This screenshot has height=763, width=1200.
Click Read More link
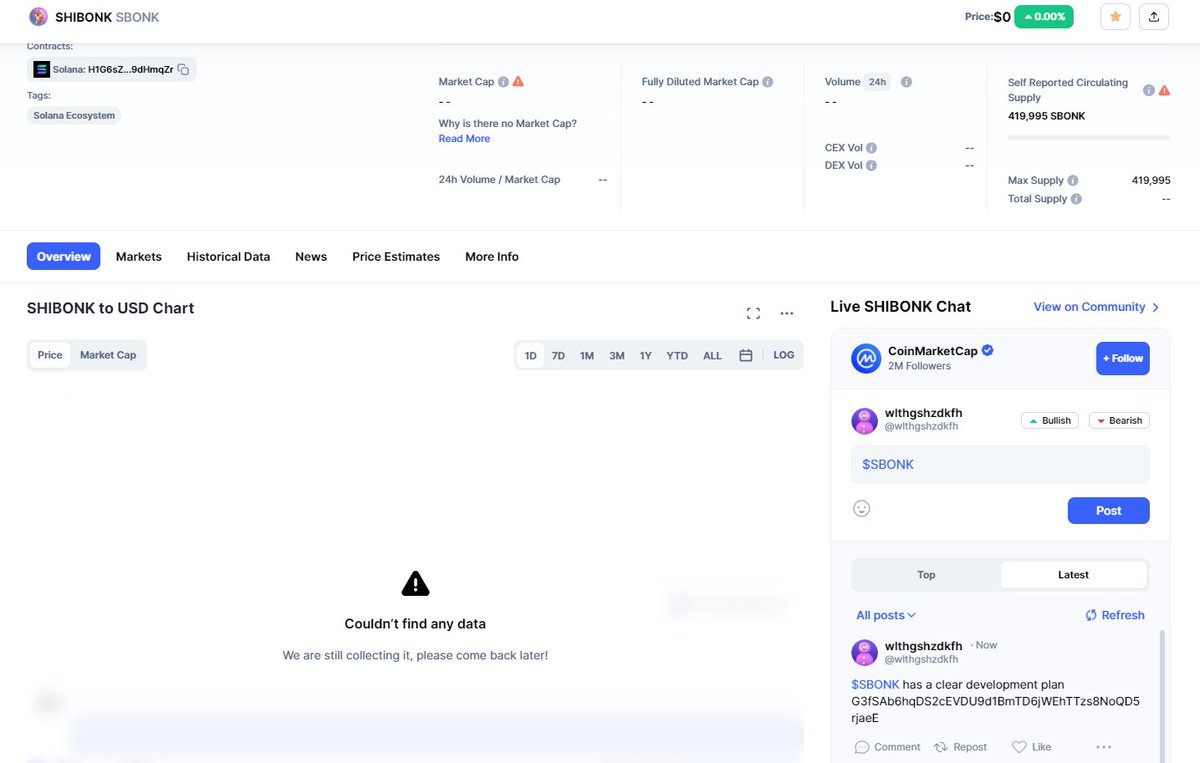pos(464,139)
